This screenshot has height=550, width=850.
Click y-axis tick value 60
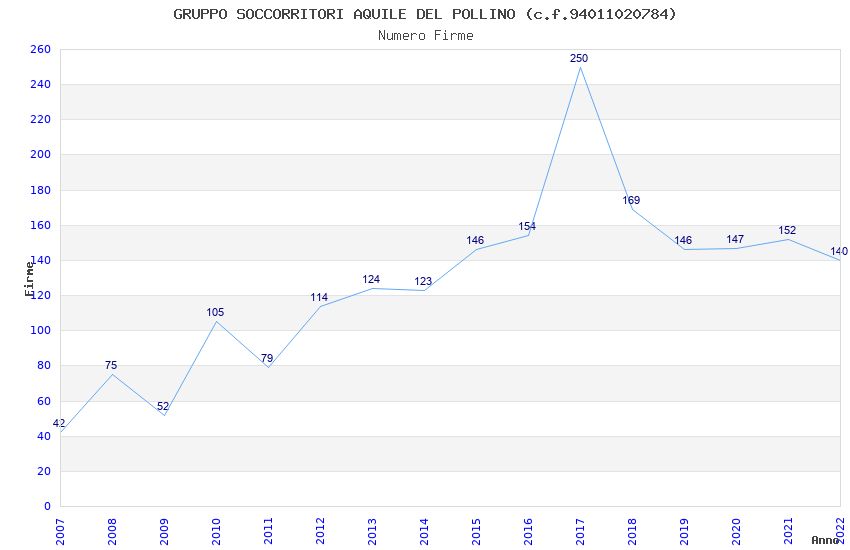44,401
